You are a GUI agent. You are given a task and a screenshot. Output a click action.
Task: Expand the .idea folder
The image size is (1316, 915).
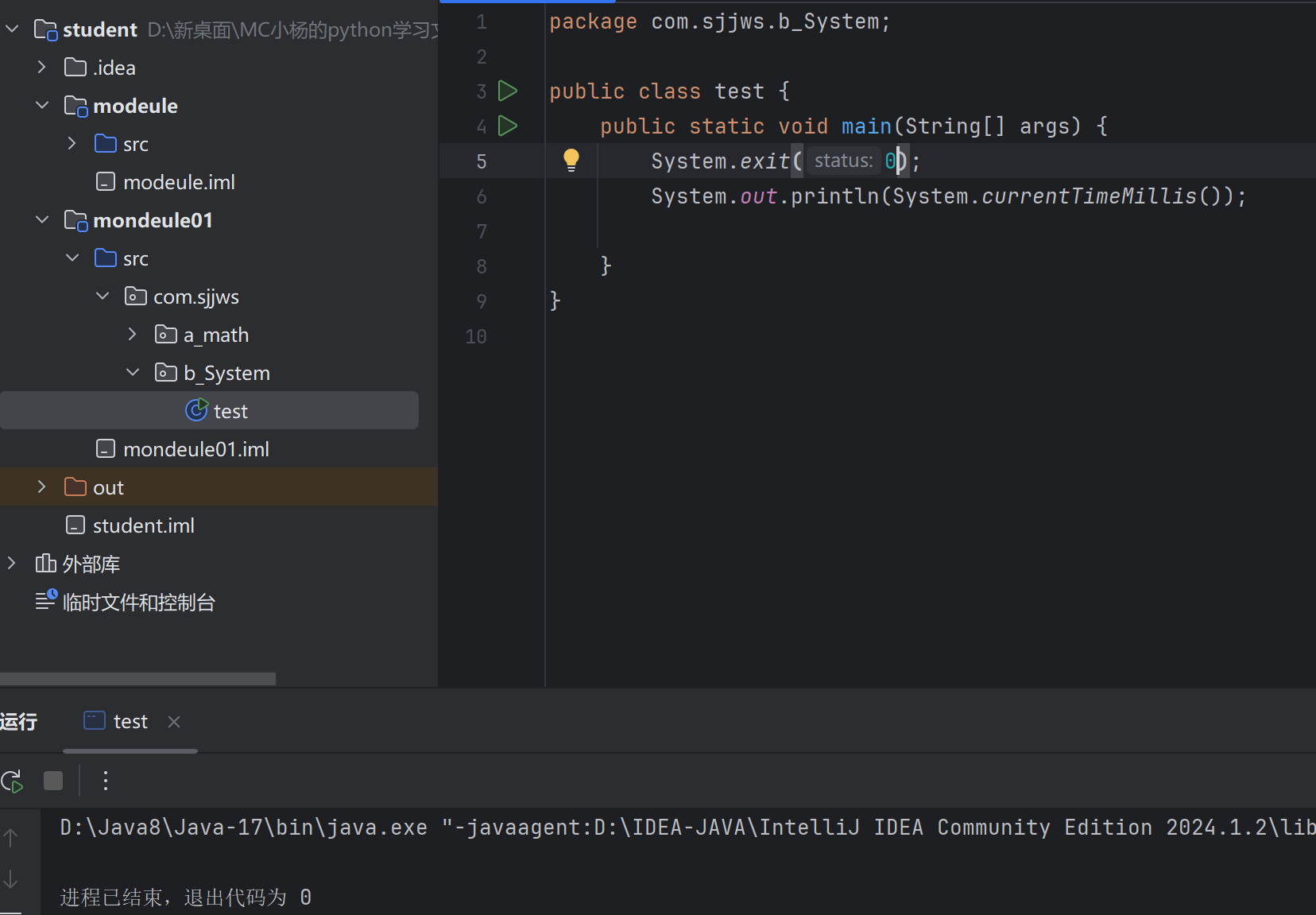pos(42,68)
